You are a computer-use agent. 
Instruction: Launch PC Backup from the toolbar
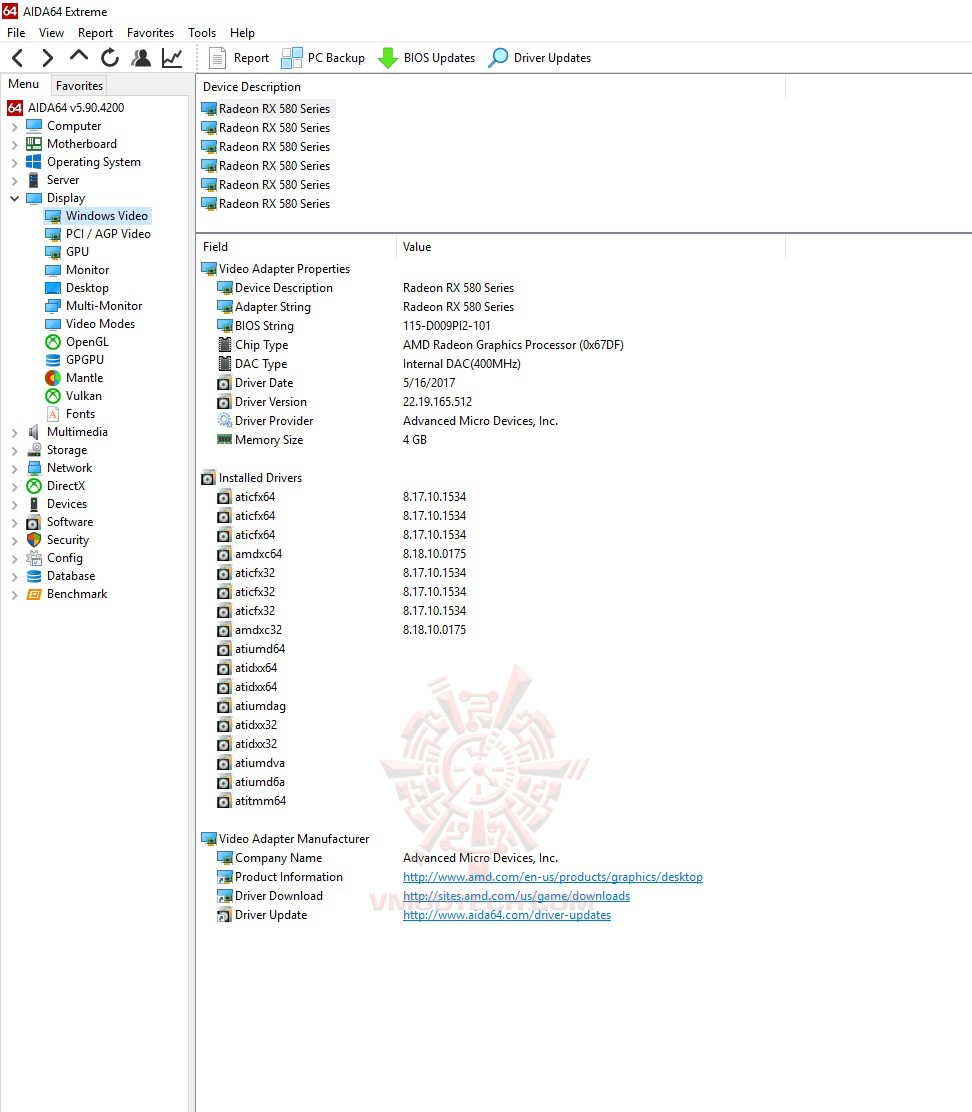[323, 57]
